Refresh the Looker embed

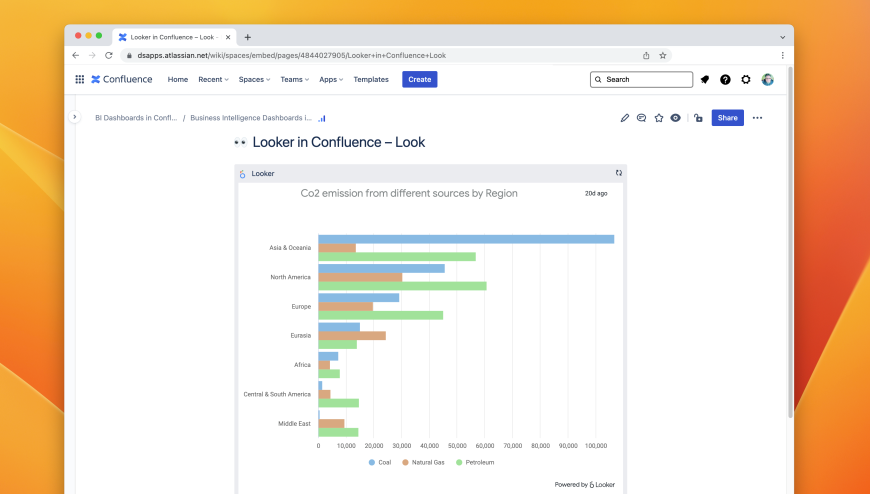(x=619, y=173)
